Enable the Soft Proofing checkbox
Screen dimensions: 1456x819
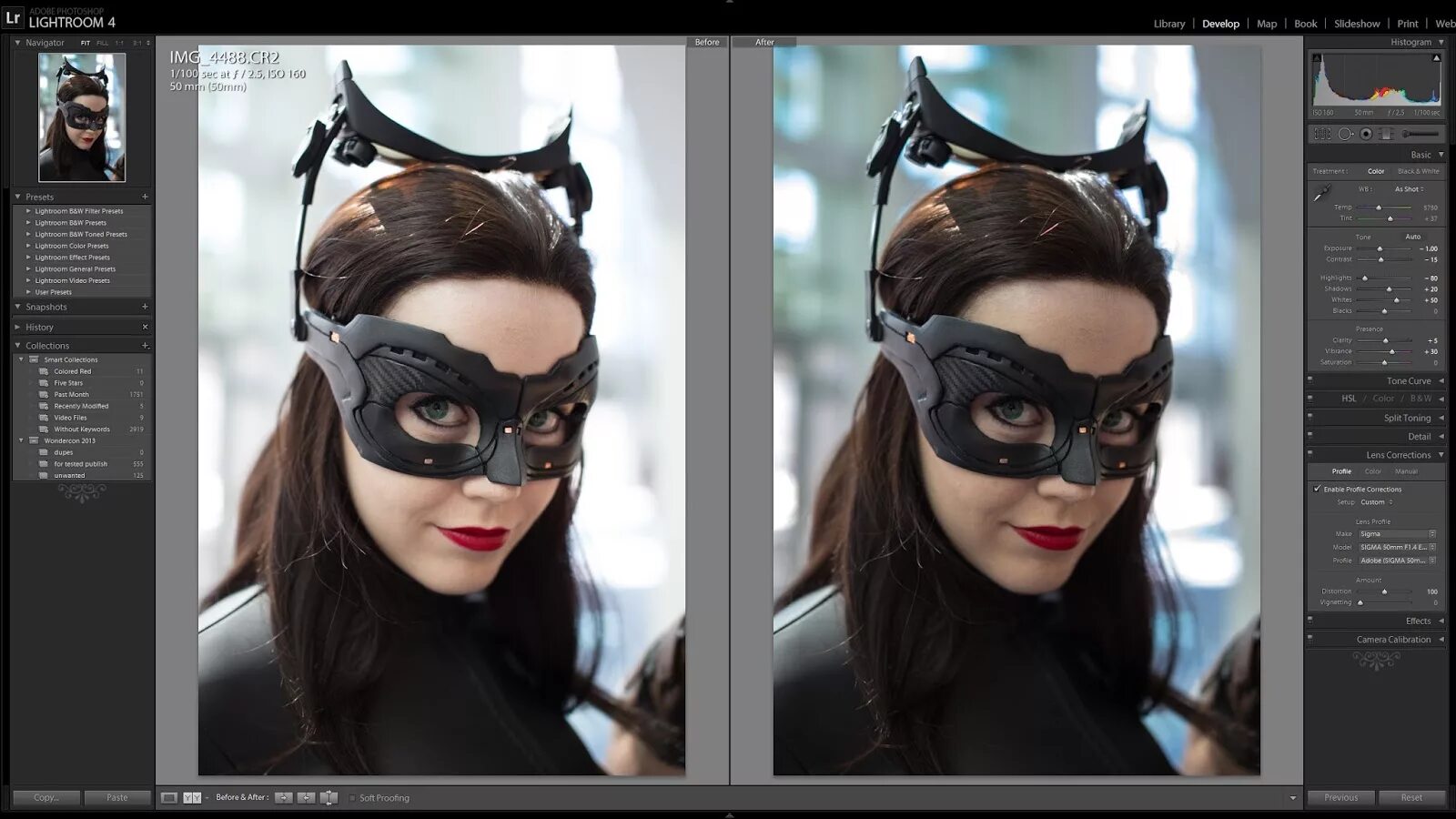coord(353,798)
